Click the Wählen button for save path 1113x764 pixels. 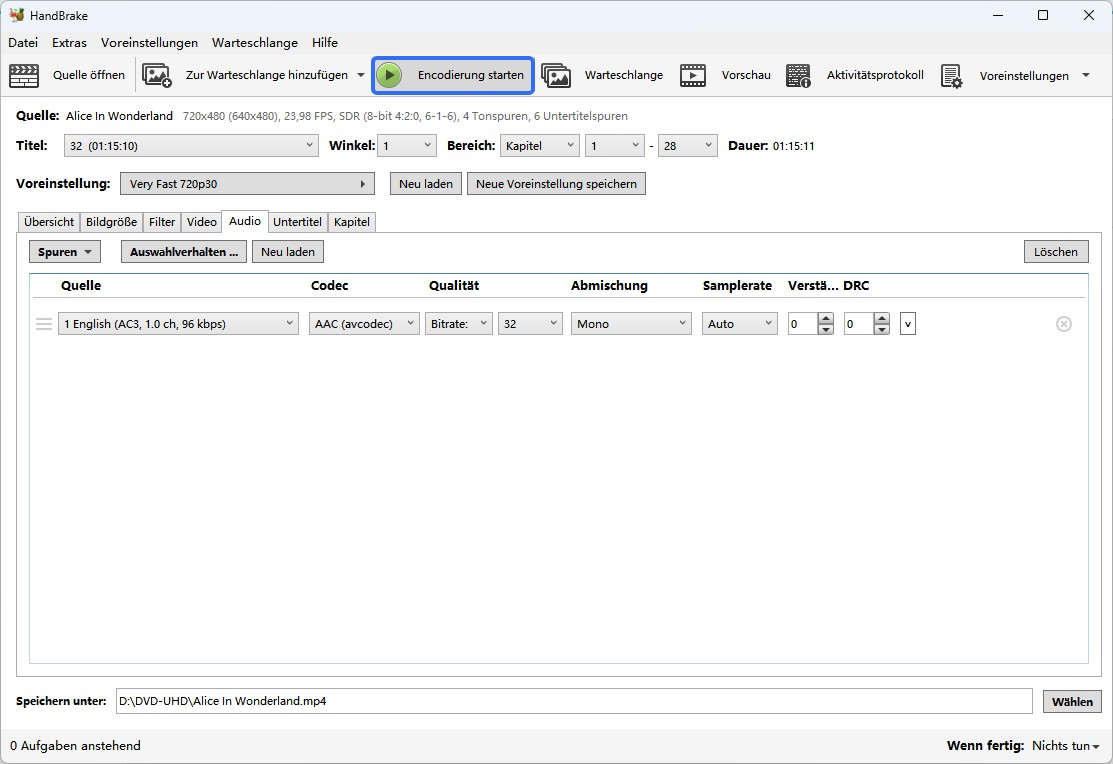point(1073,702)
